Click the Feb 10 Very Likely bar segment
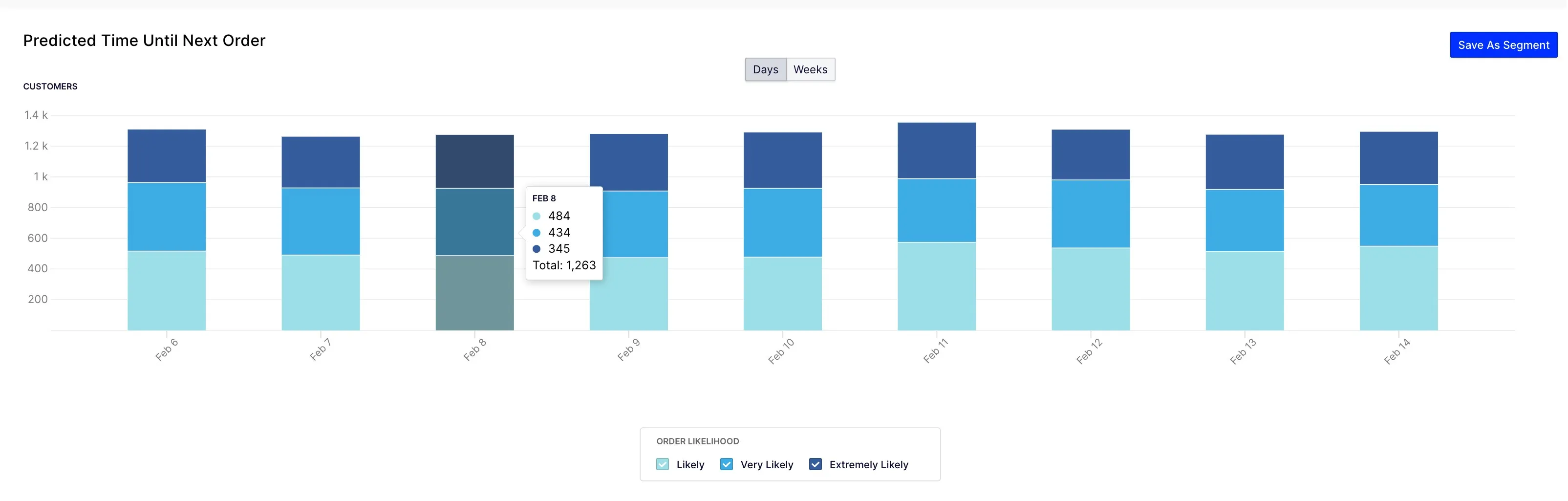This screenshot has width=1568, height=501. (783, 223)
